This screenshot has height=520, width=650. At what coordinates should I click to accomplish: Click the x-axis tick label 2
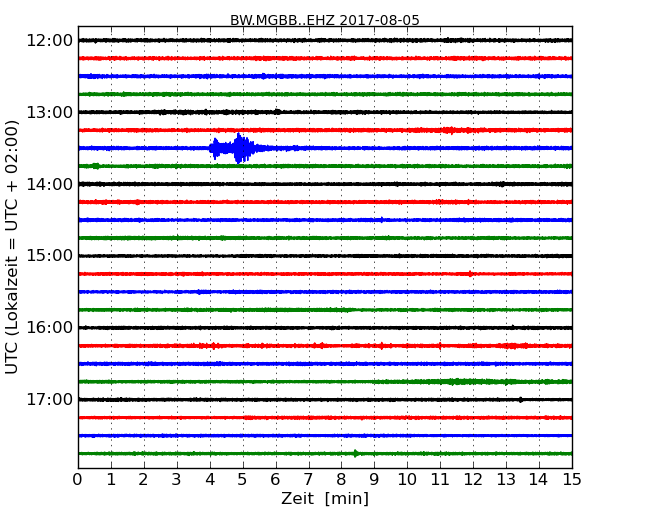click(143, 480)
